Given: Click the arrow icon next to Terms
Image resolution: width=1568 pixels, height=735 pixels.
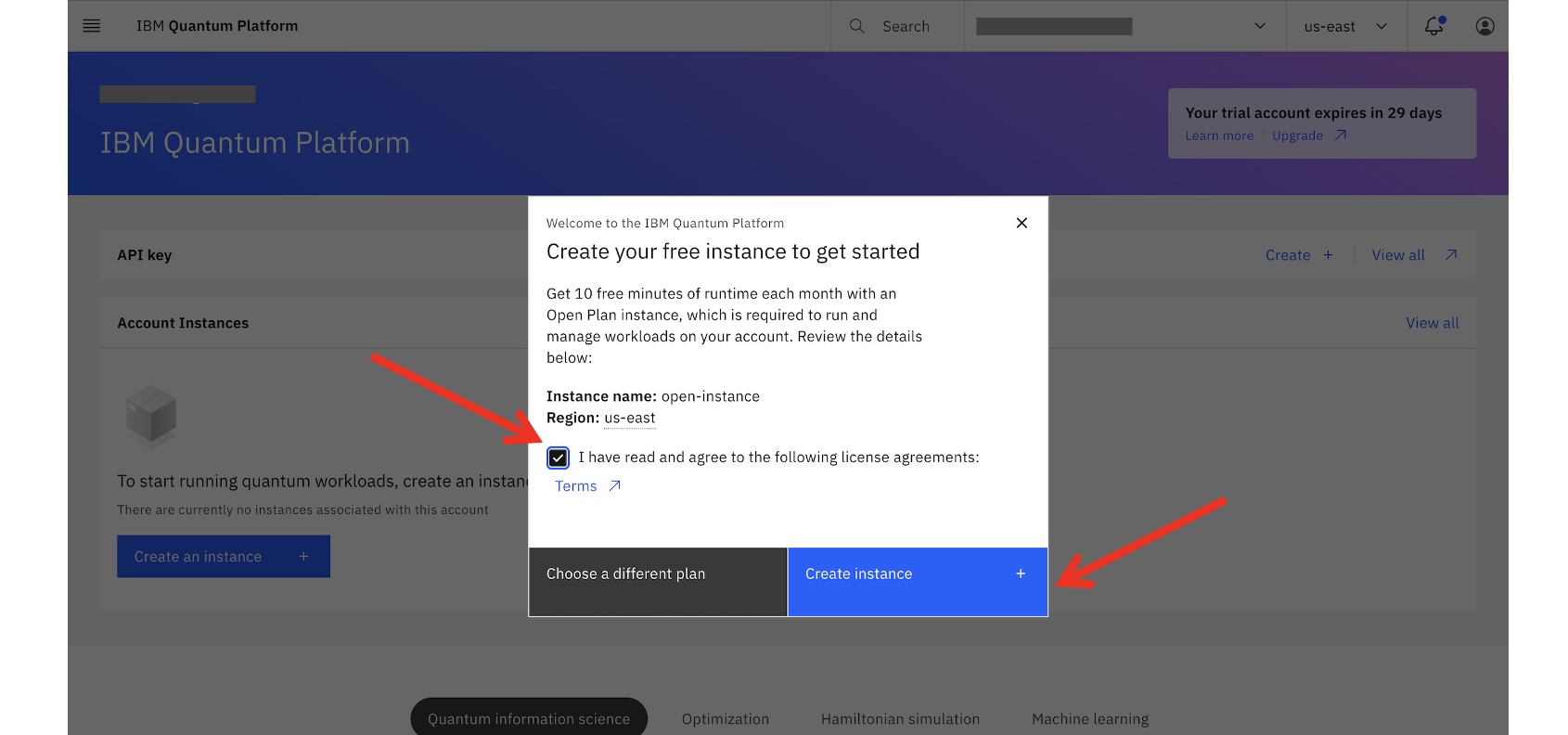Looking at the screenshot, I should point(614,485).
